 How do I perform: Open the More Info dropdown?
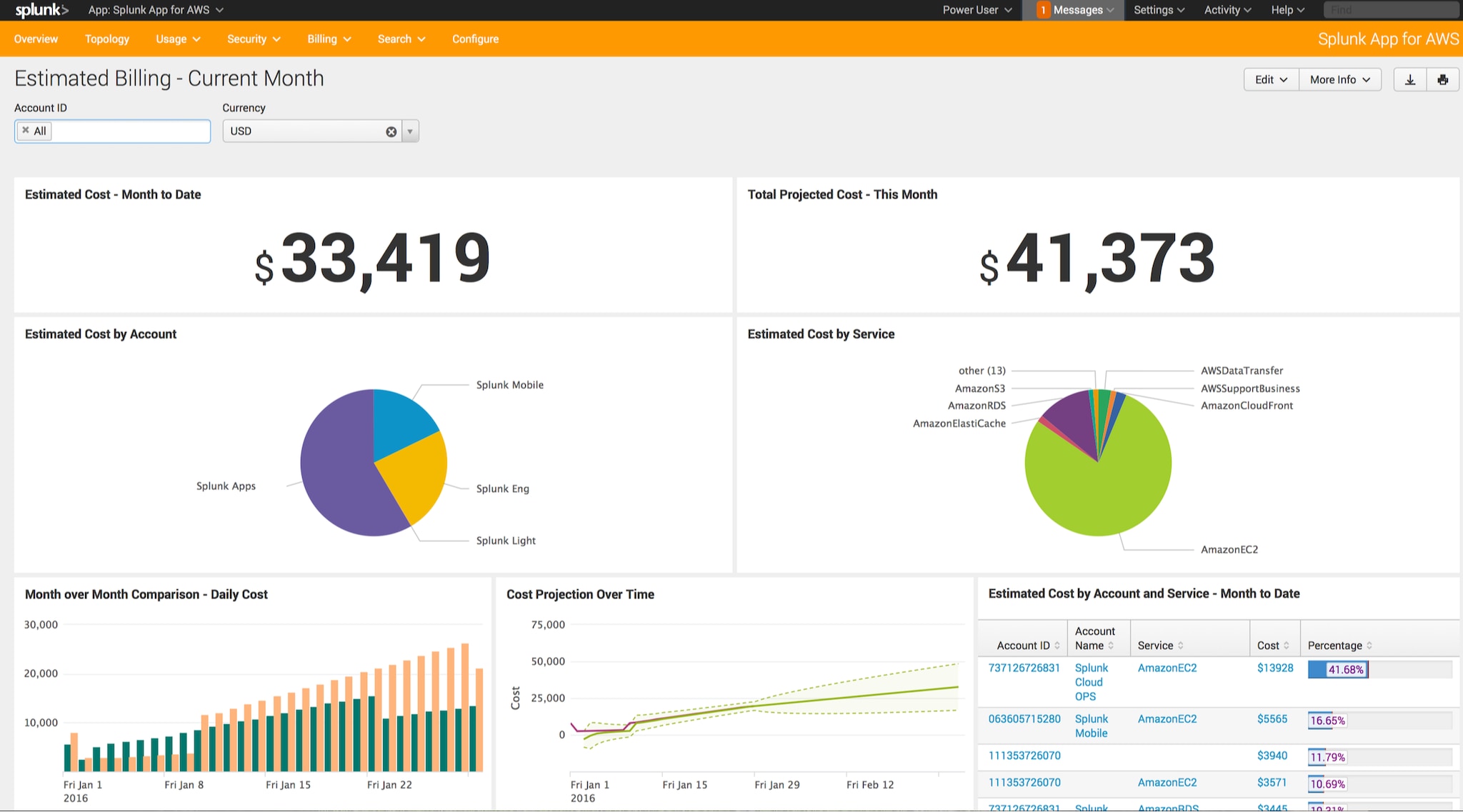point(1339,80)
